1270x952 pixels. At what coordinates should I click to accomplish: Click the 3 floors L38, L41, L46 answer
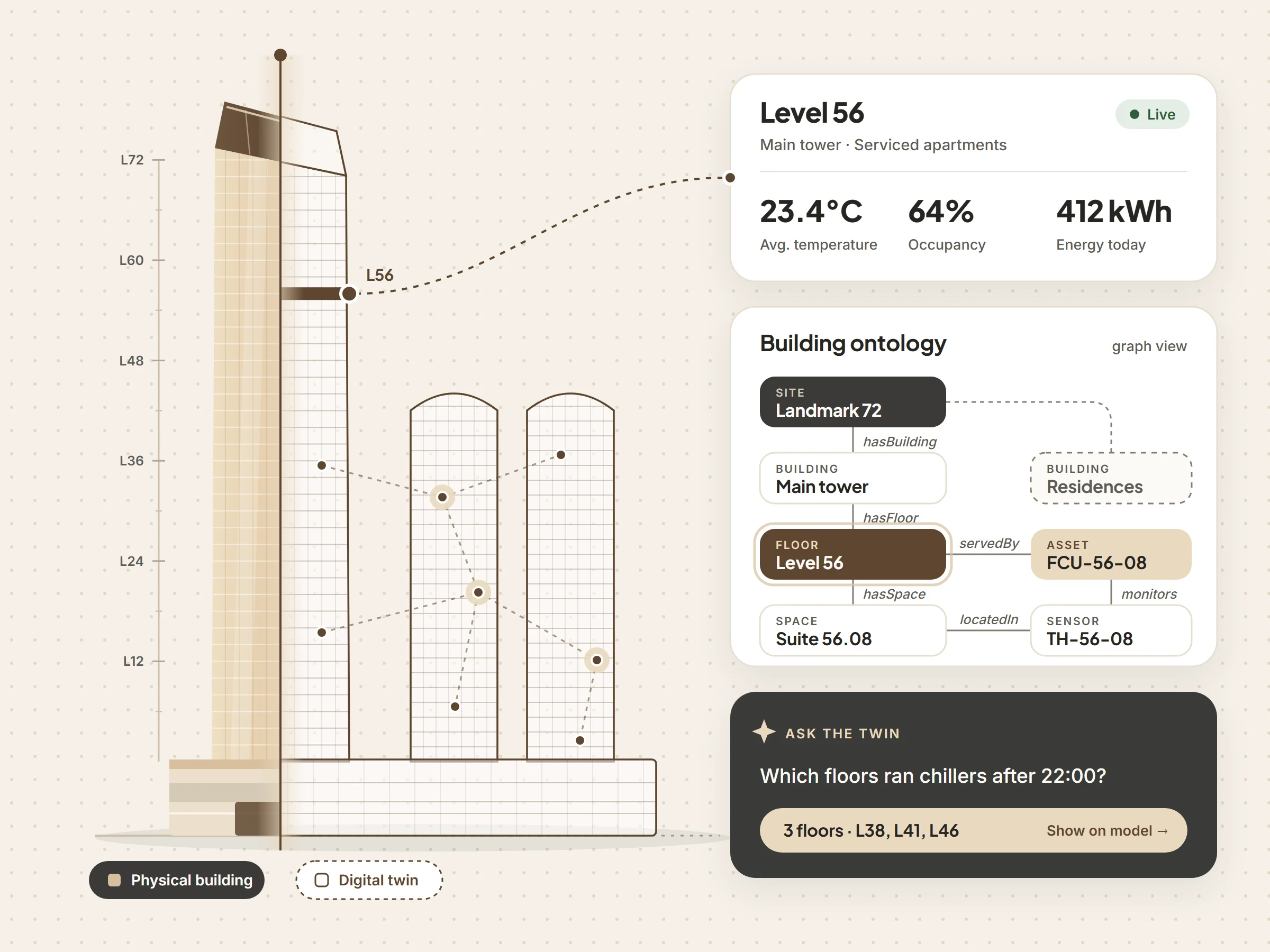coord(870,830)
